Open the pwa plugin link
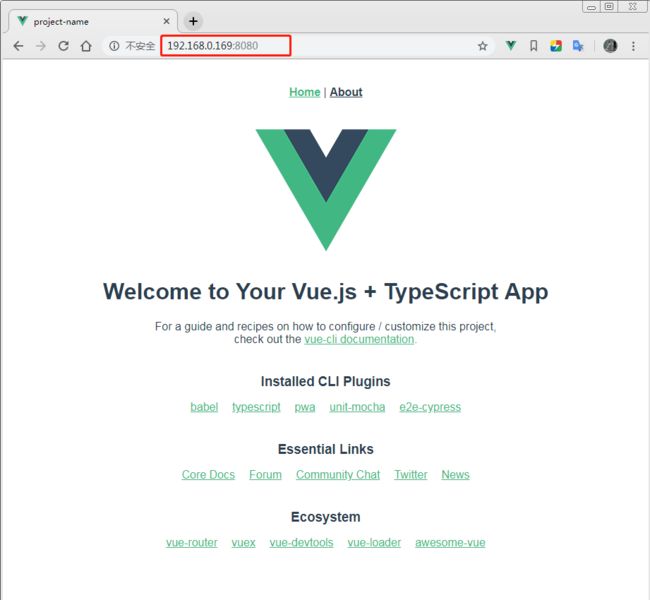Viewport: 650px width, 600px height. [x=305, y=407]
